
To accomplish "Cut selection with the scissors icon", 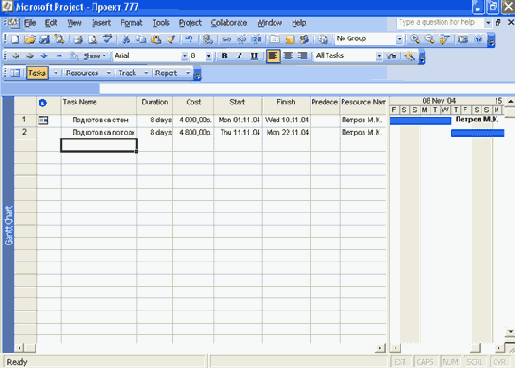I will point(126,39).
